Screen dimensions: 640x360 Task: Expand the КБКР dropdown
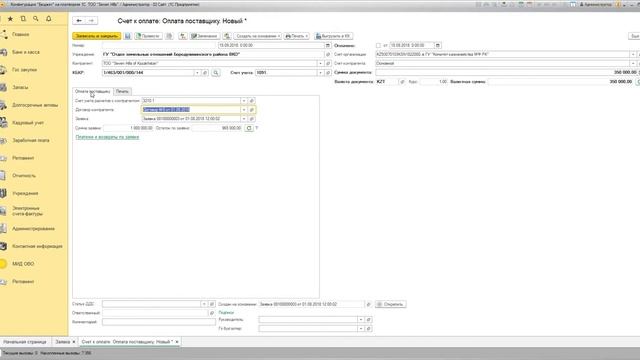click(x=198, y=73)
